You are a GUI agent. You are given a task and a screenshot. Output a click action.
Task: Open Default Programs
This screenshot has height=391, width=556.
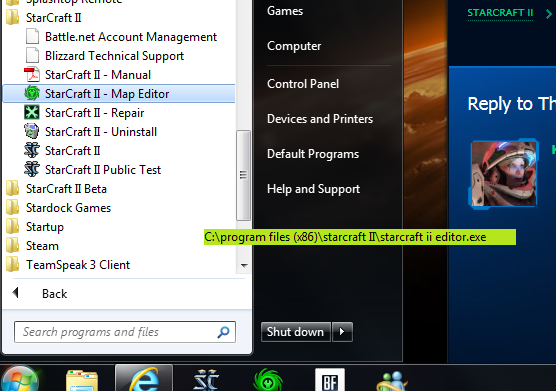click(313, 154)
